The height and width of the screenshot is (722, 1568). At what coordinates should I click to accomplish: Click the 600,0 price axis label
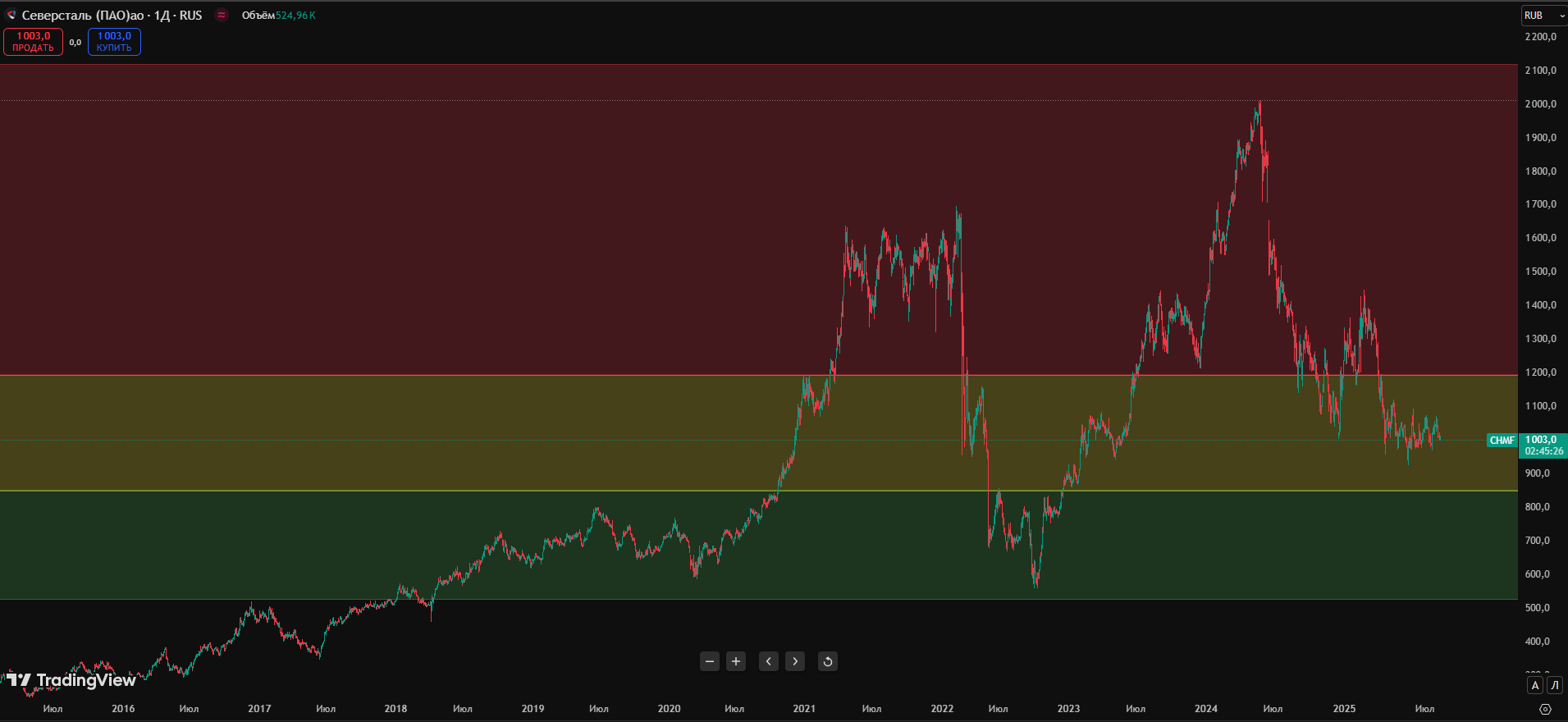1538,574
